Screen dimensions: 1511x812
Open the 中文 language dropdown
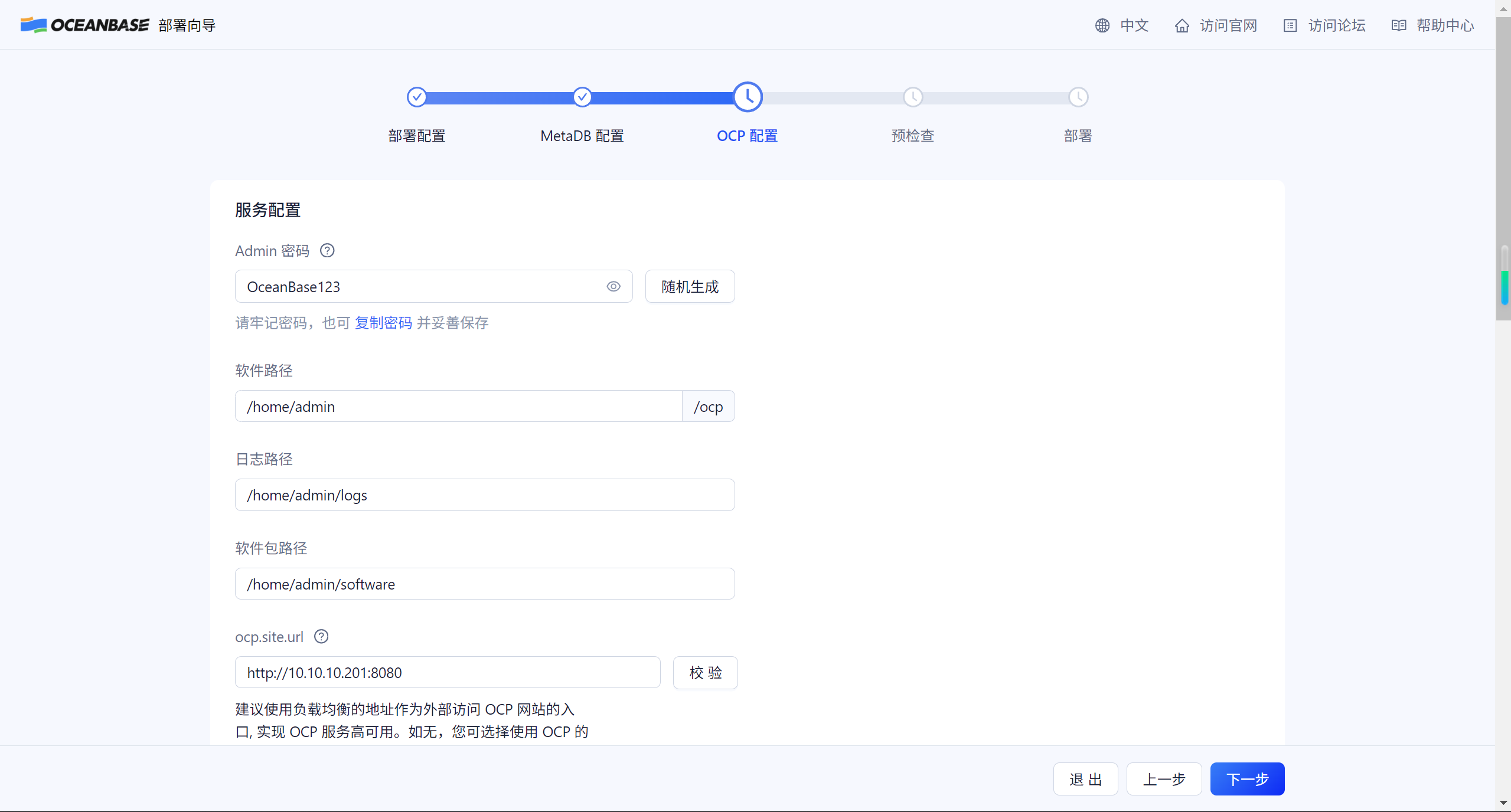coord(1134,25)
